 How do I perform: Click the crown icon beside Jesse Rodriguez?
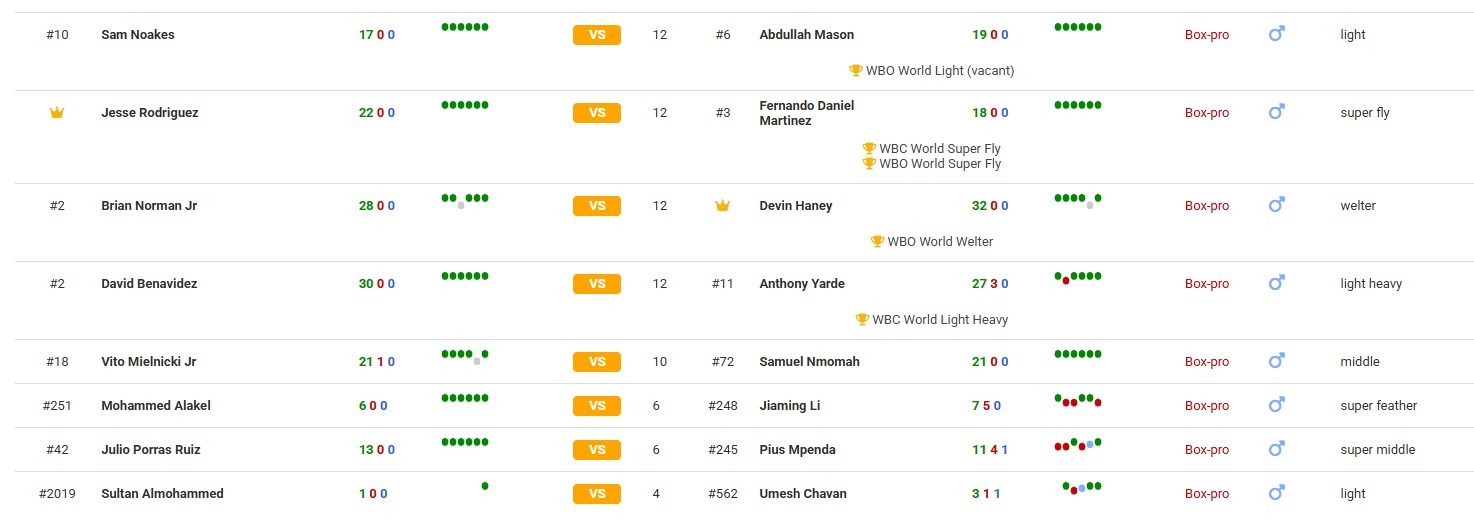pos(57,113)
